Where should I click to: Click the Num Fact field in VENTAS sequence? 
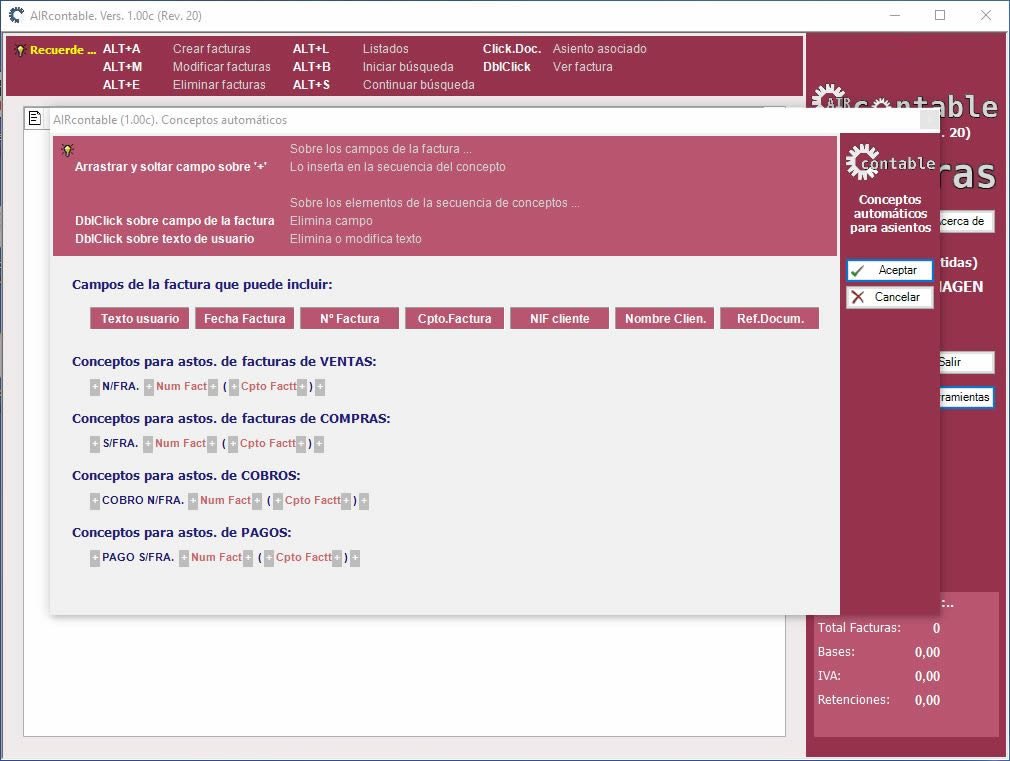181,387
